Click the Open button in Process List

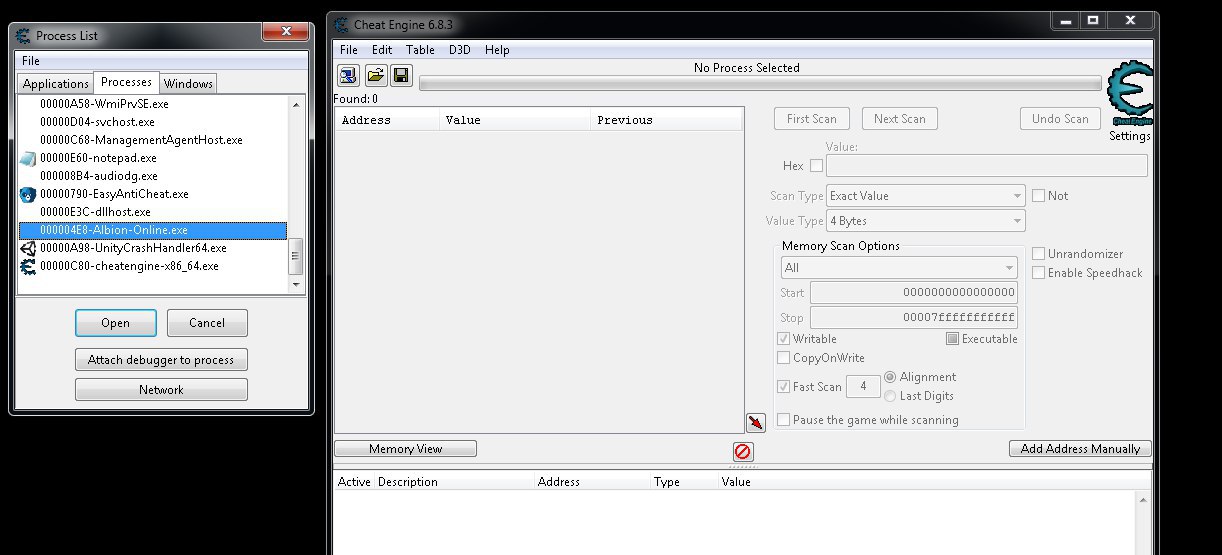point(116,323)
